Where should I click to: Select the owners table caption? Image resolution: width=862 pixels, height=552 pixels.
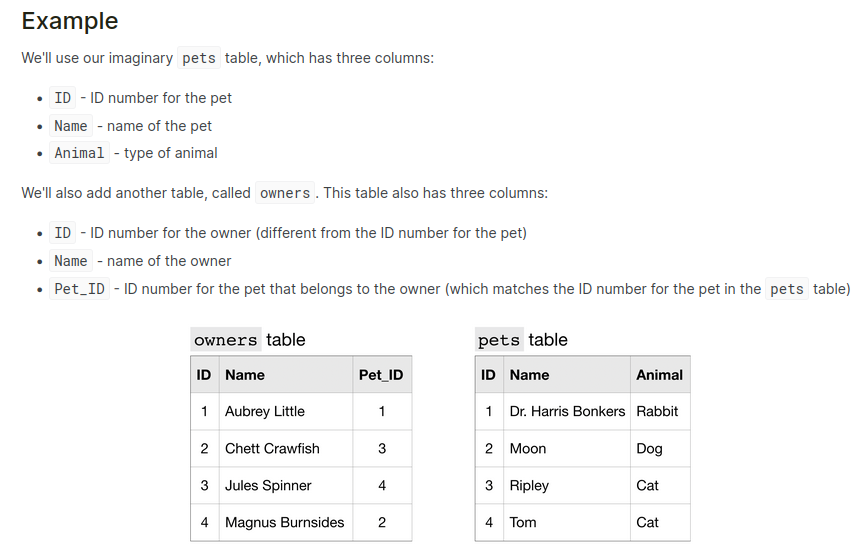click(x=249, y=340)
